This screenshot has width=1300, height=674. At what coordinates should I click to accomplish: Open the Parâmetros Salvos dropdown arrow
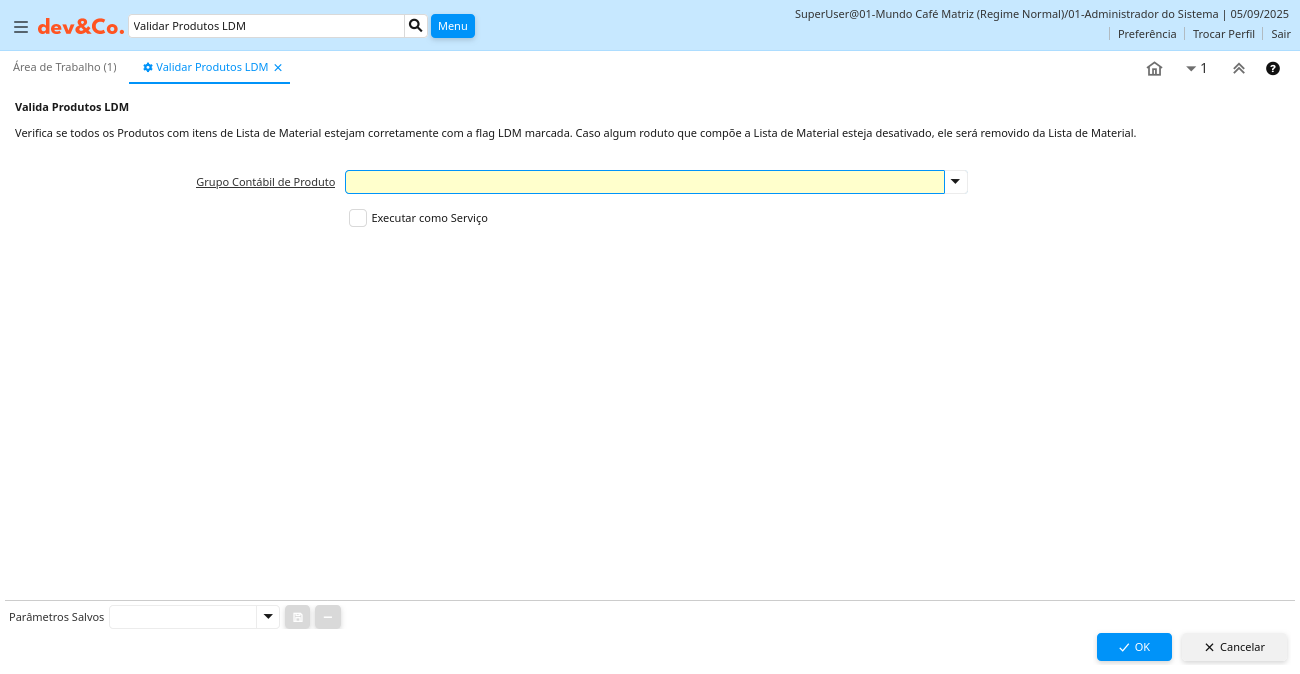268,617
